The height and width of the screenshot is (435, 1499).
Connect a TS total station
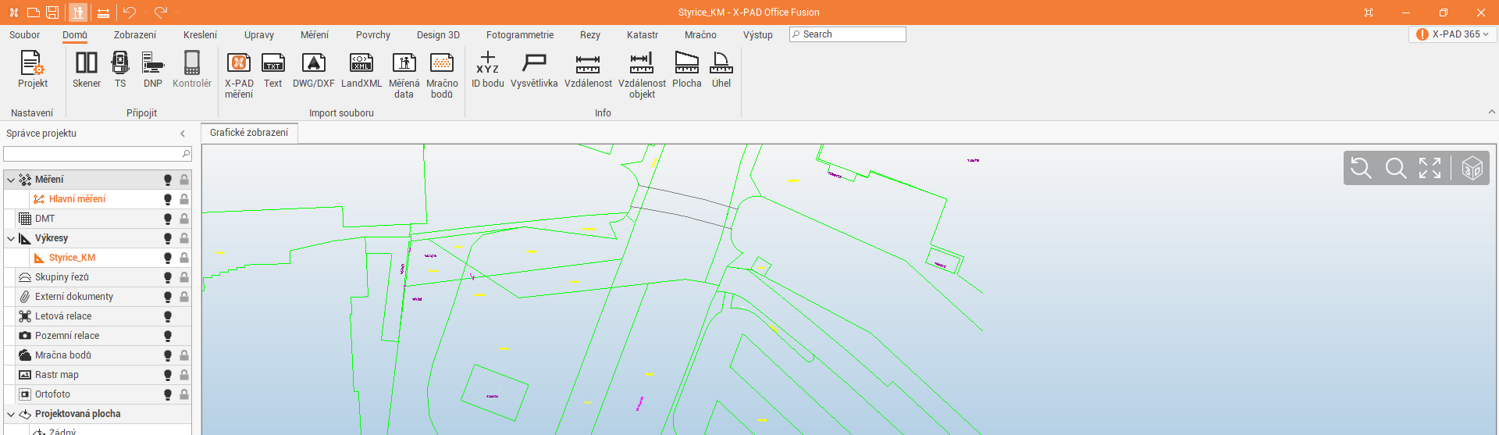pyautogui.click(x=120, y=69)
